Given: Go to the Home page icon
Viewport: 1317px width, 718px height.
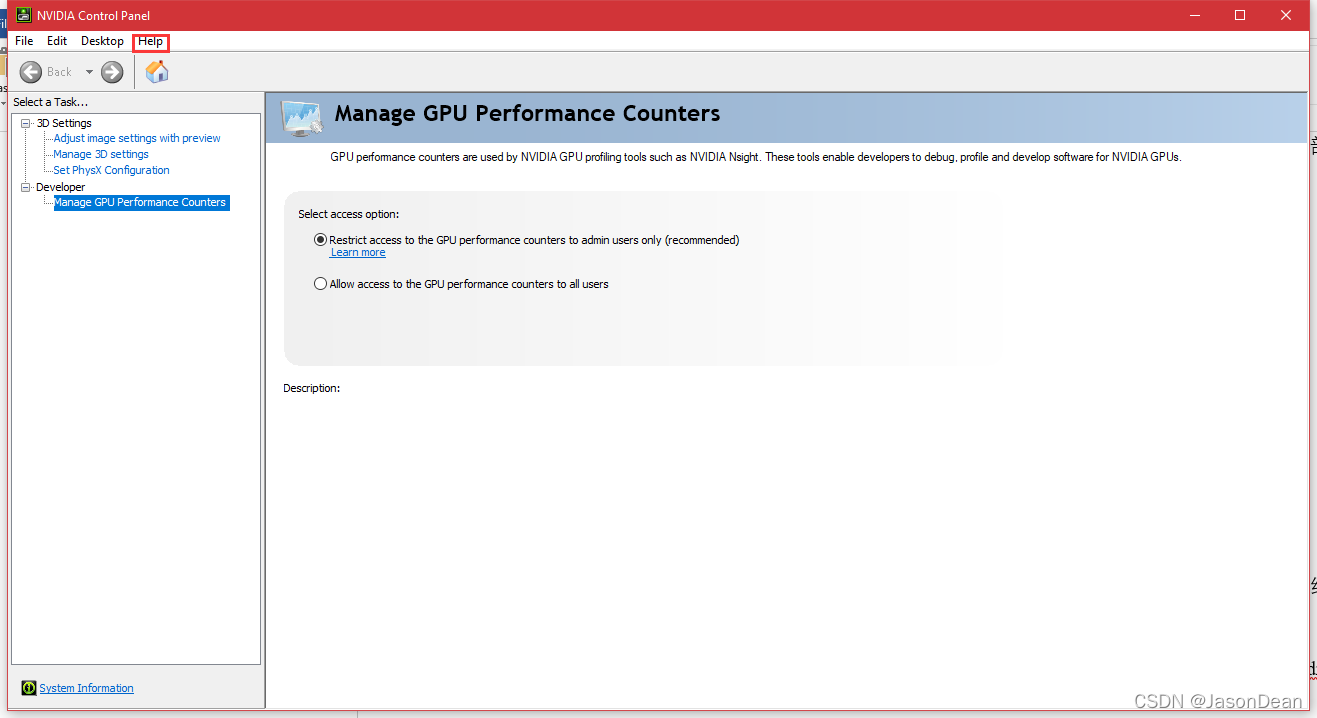Looking at the screenshot, I should (157, 71).
